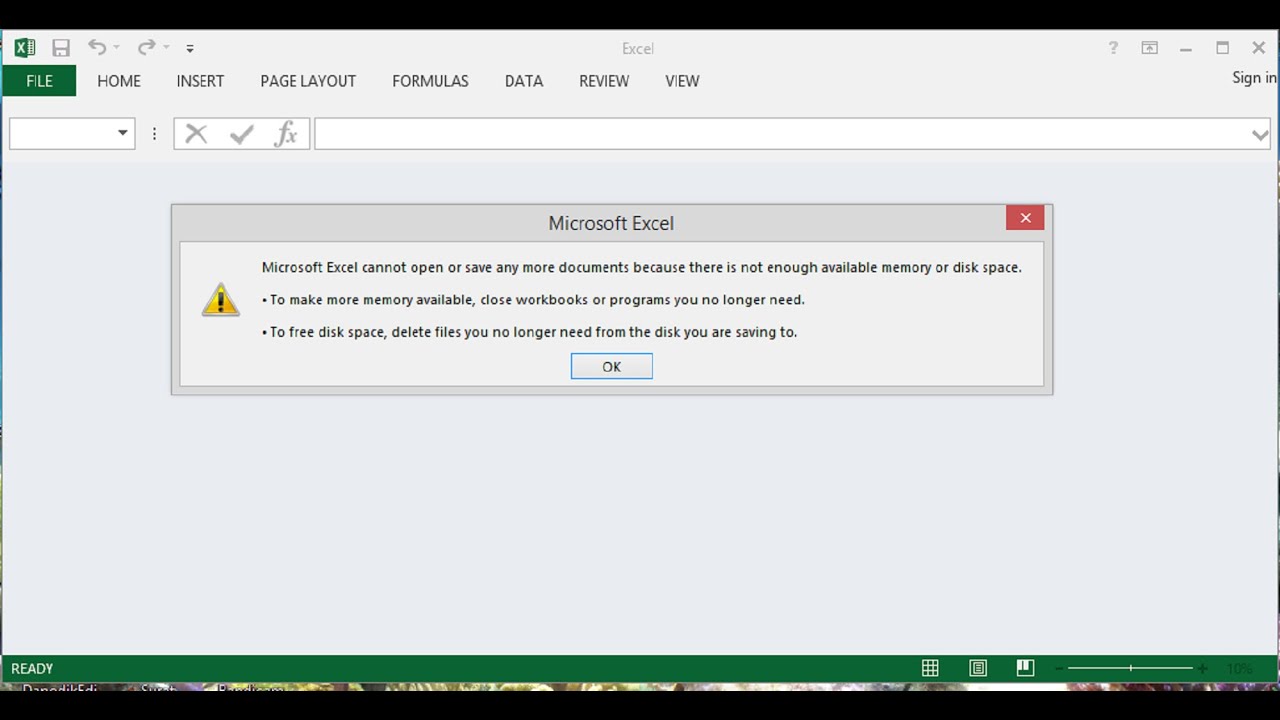Click inside the formula bar input
1280x720 pixels.
(783, 134)
